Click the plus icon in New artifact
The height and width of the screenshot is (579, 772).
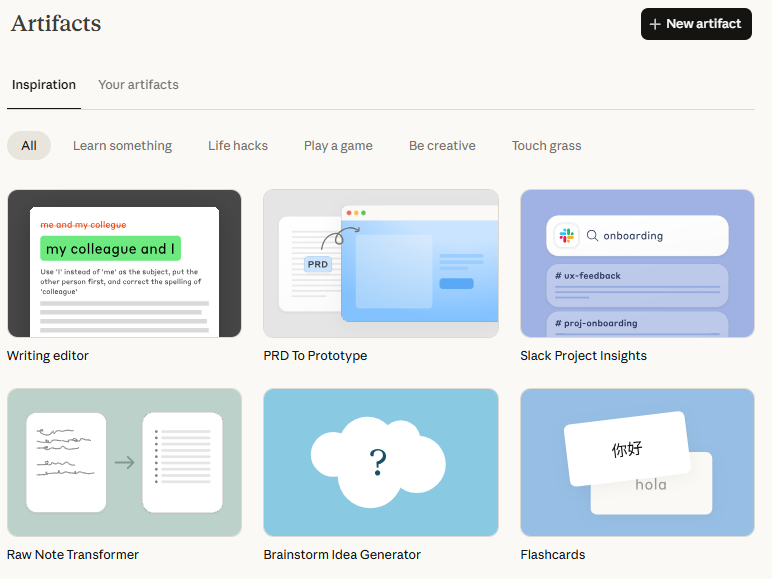pyautogui.click(x=655, y=24)
